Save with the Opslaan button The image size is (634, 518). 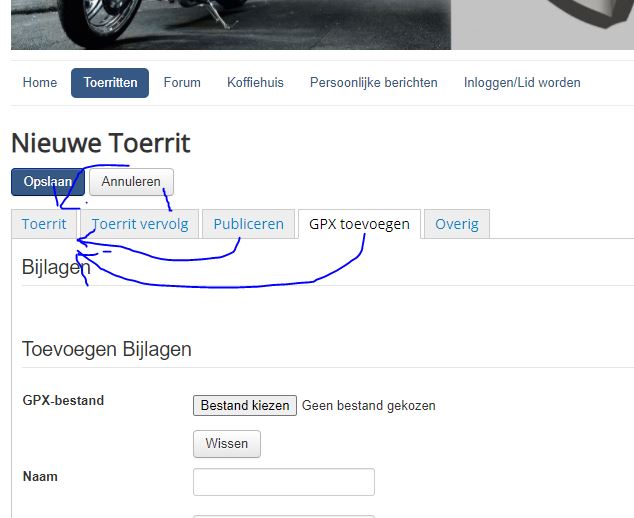pos(48,182)
